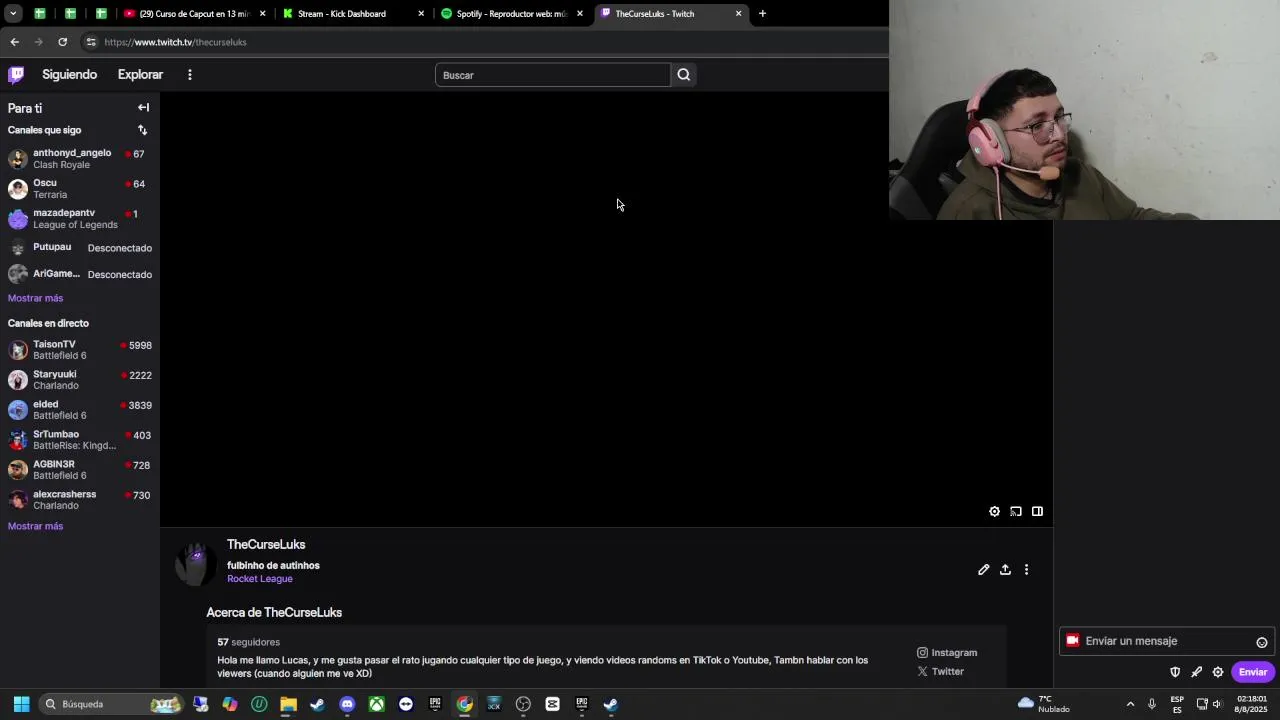Open the chat settings gear
Screen dimensions: 1280x720
1218,672
